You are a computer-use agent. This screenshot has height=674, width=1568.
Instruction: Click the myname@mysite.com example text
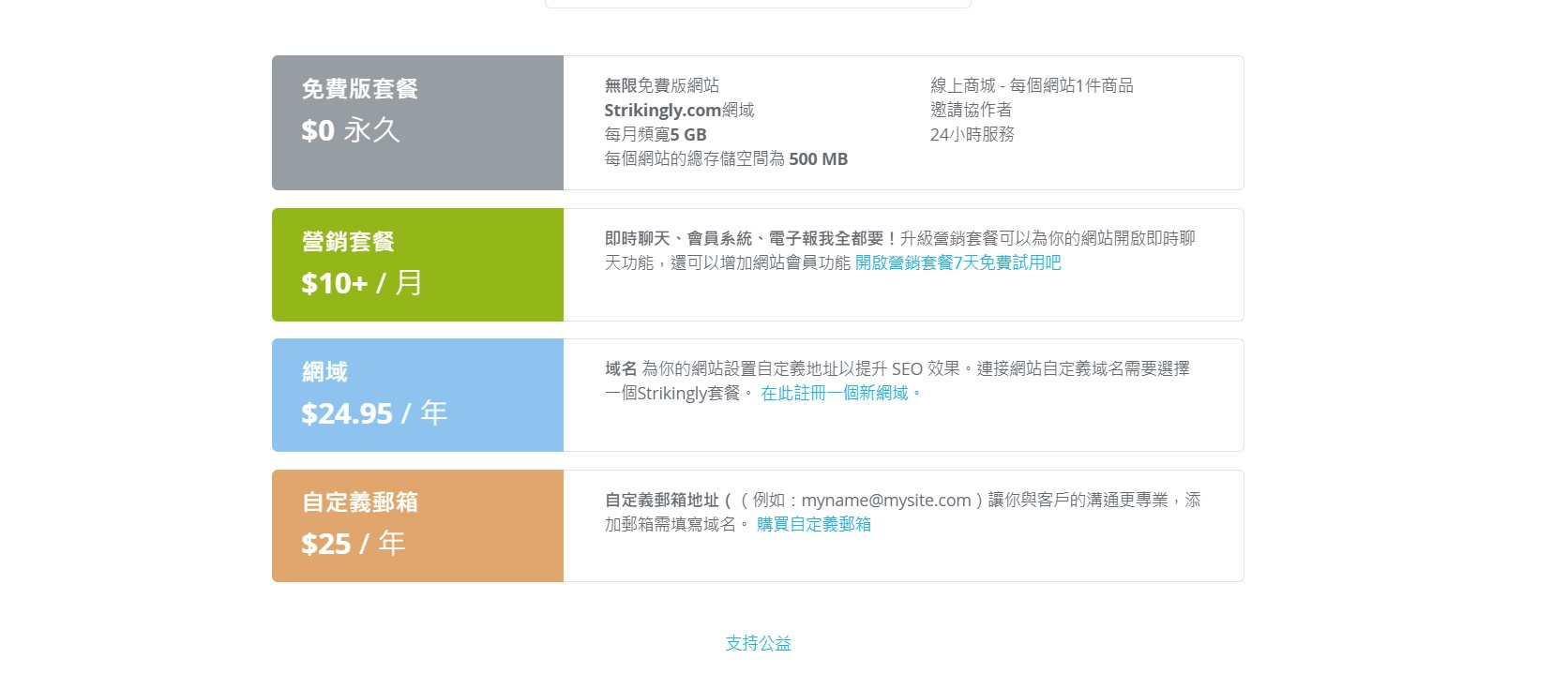tap(886, 501)
